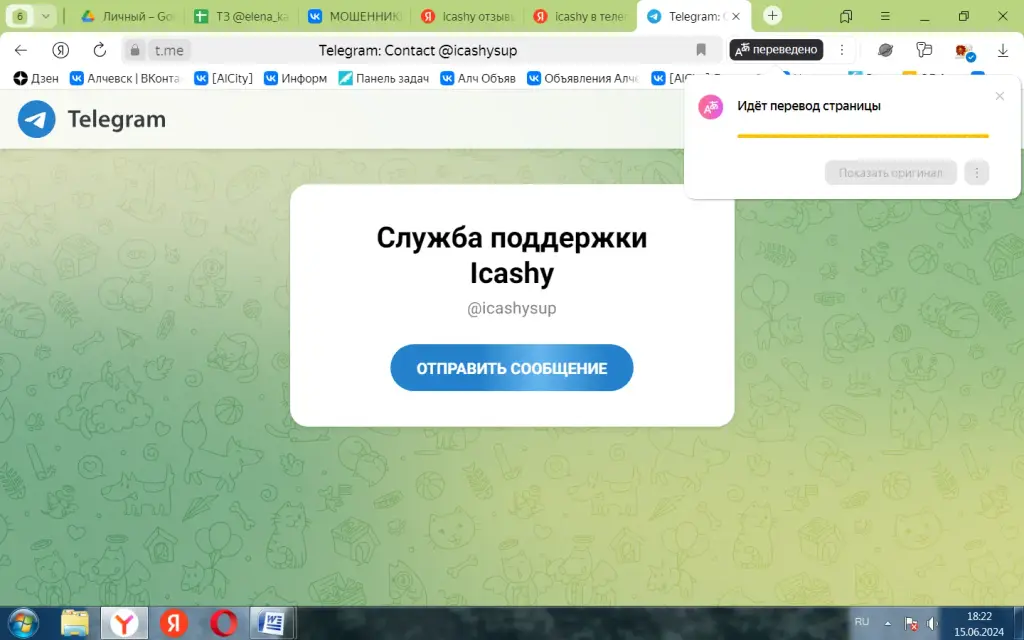This screenshot has height=640, width=1024.
Task: Expand the tab list chevron beside counter
Action: click(46, 16)
